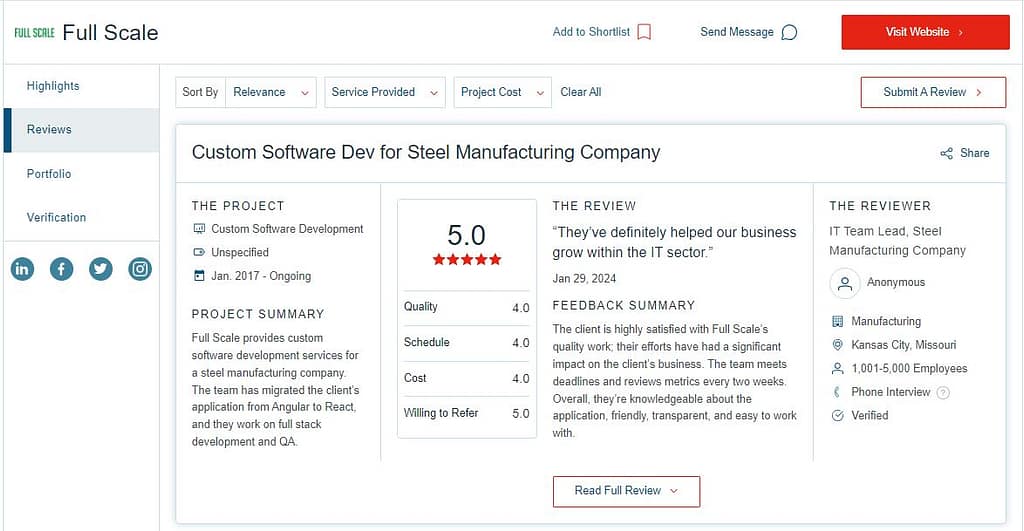Open the Twitter social icon

(101, 269)
